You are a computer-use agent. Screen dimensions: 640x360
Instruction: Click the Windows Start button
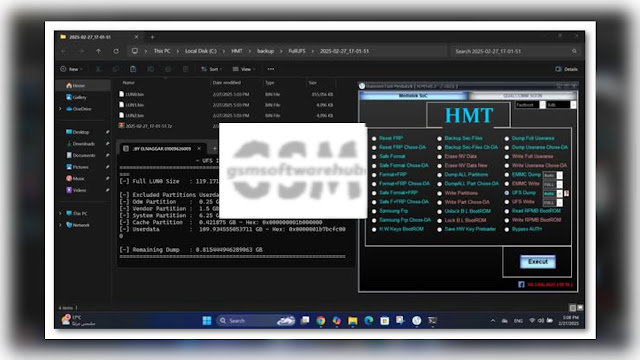pos(207,321)
